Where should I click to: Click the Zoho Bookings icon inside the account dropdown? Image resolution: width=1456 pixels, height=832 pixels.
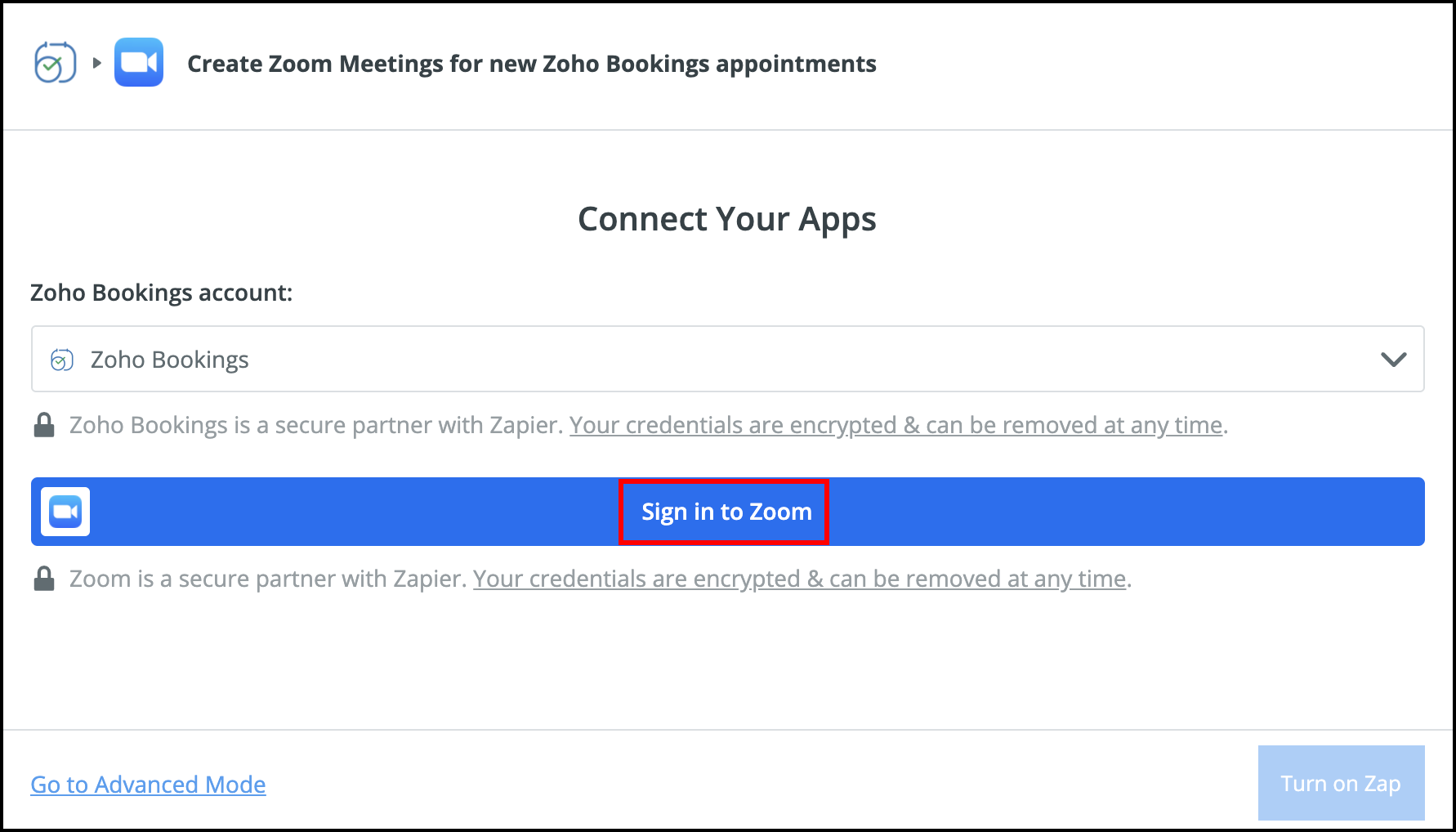(62, 360)
